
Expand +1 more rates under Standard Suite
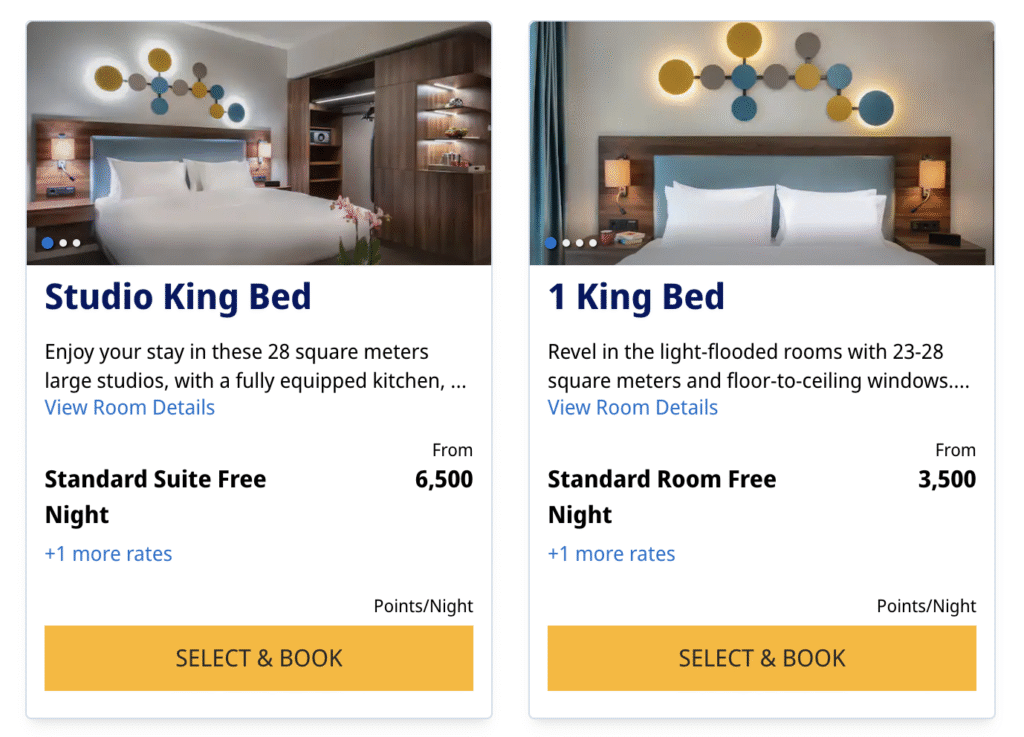pos(108,554)
